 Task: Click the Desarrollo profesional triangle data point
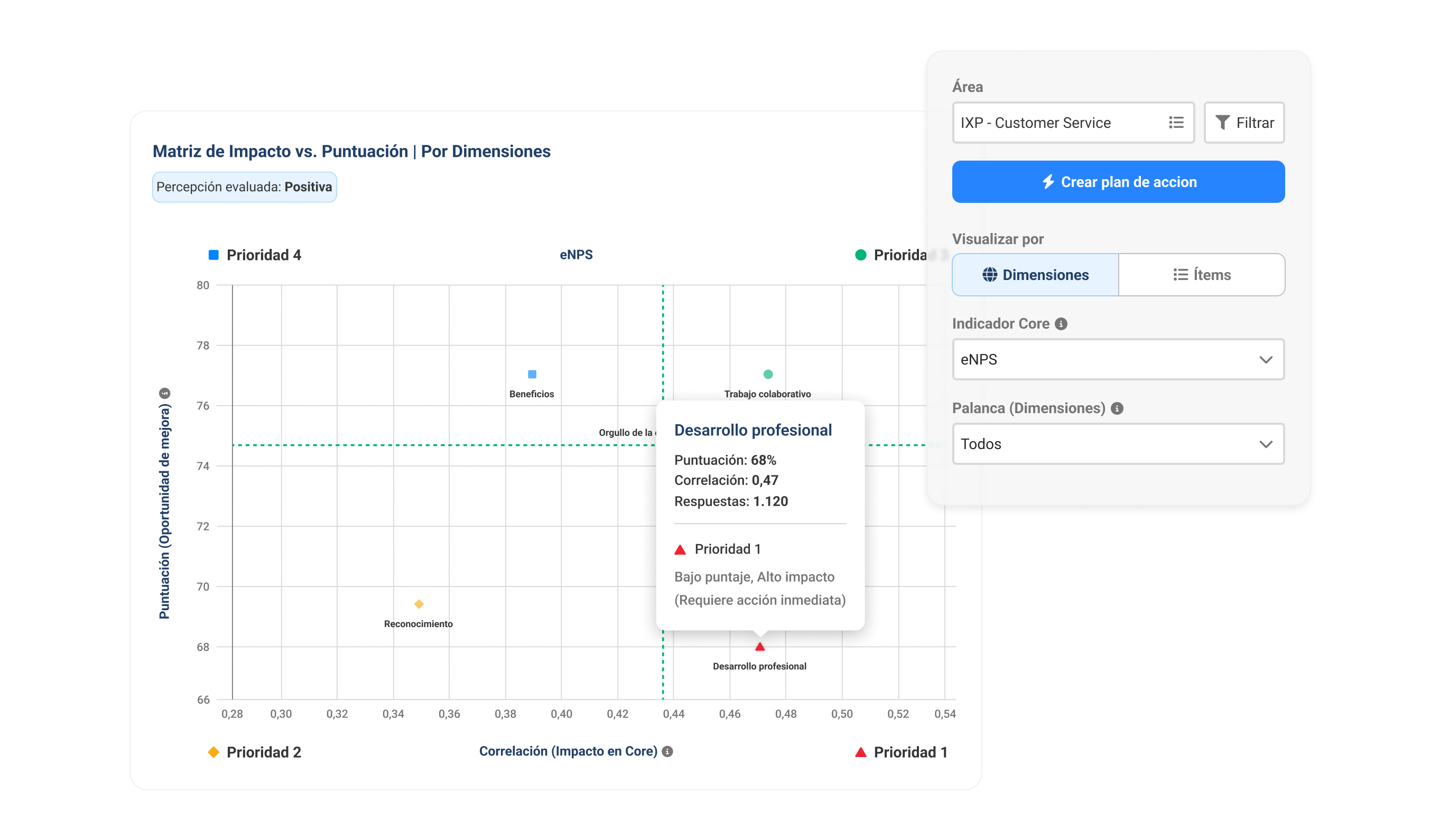coord(759,647)
